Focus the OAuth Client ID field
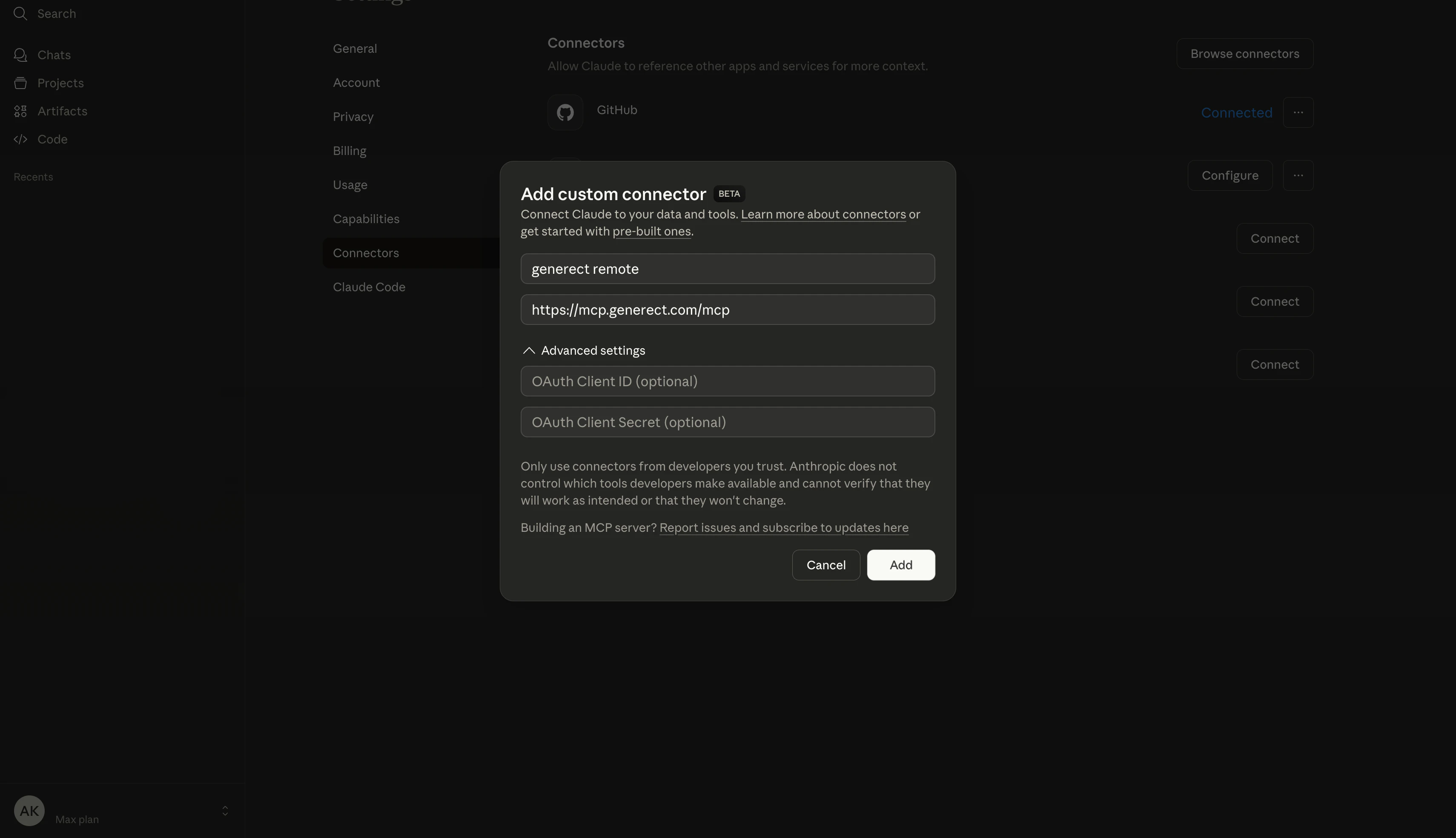Image resolution: width=1456 pixels, height=838 pixels. [727, 381]
